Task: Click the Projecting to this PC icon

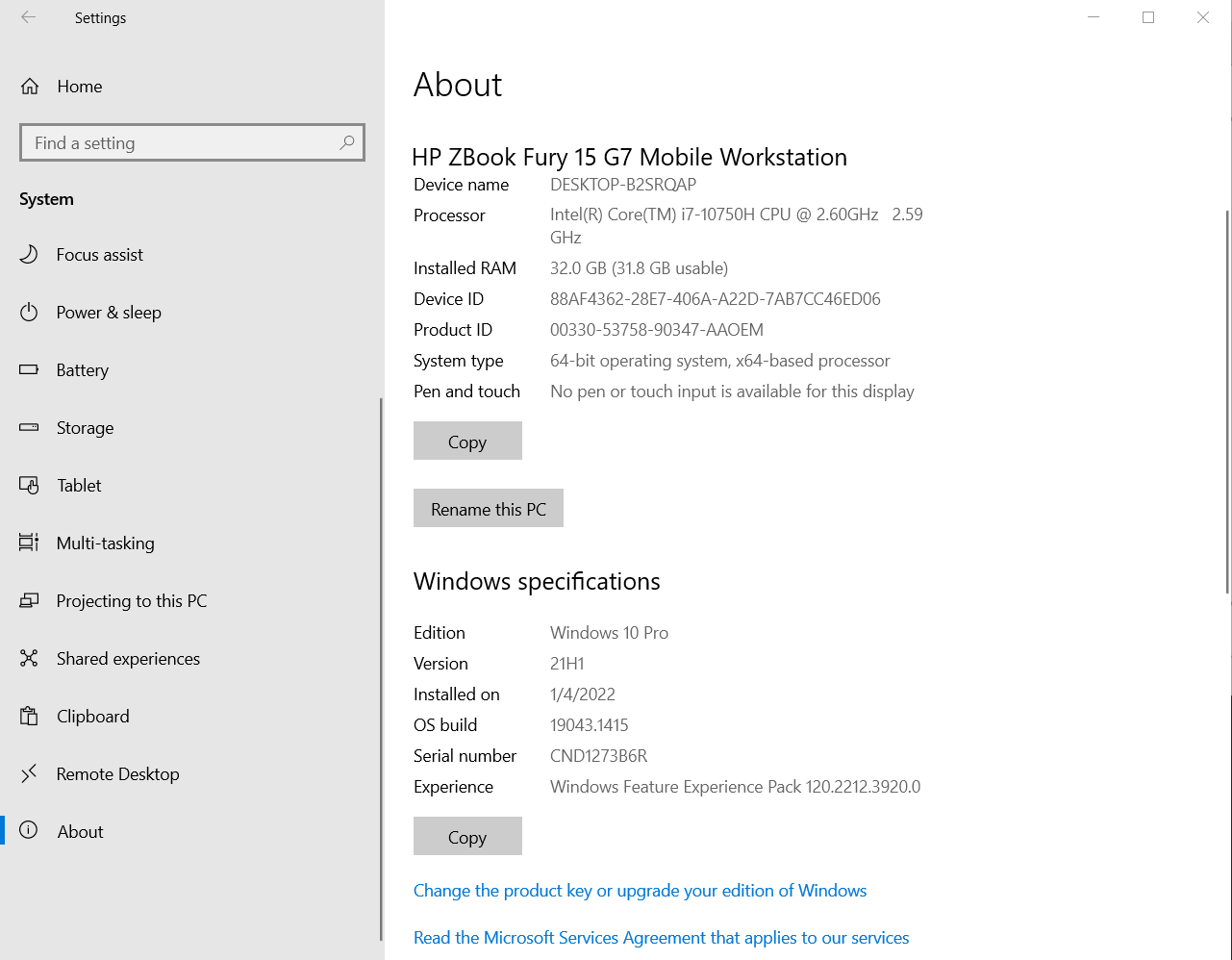Action: tap(30, 600)
